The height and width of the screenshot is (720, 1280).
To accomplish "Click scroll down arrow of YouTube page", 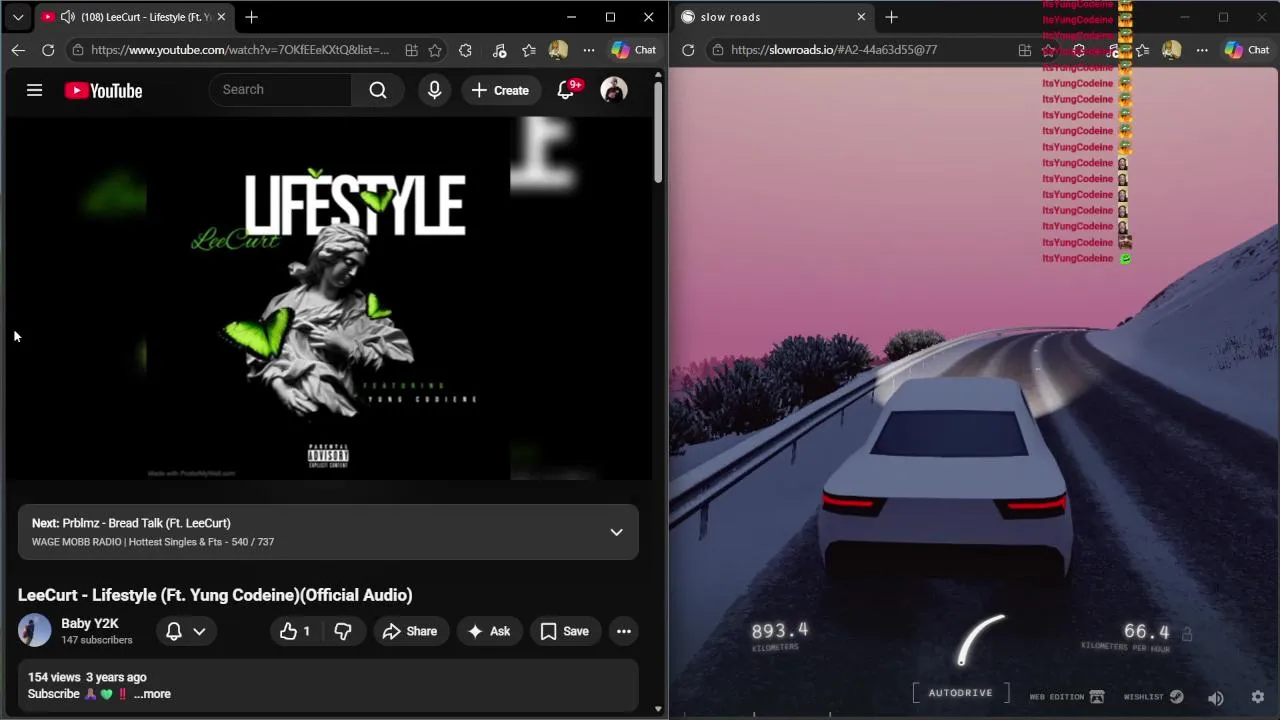I will click(x=658, y=709).
